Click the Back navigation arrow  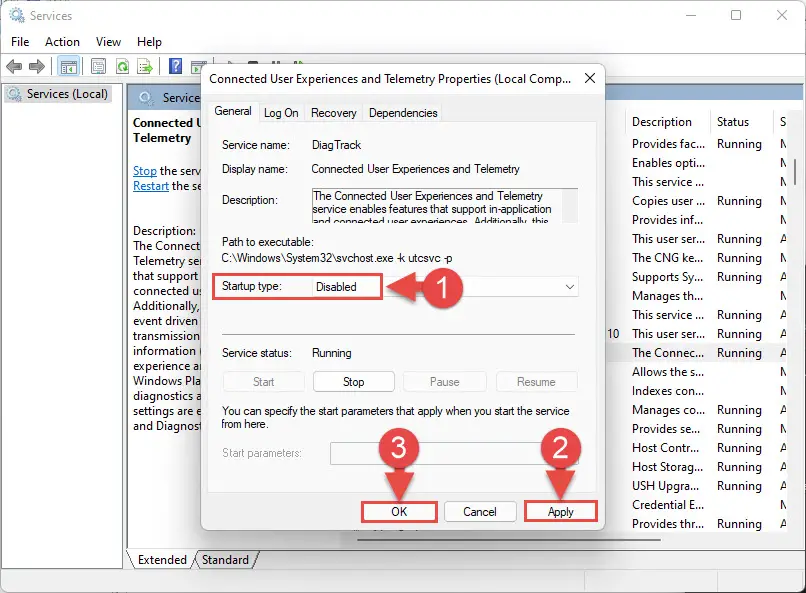(14, 66)
